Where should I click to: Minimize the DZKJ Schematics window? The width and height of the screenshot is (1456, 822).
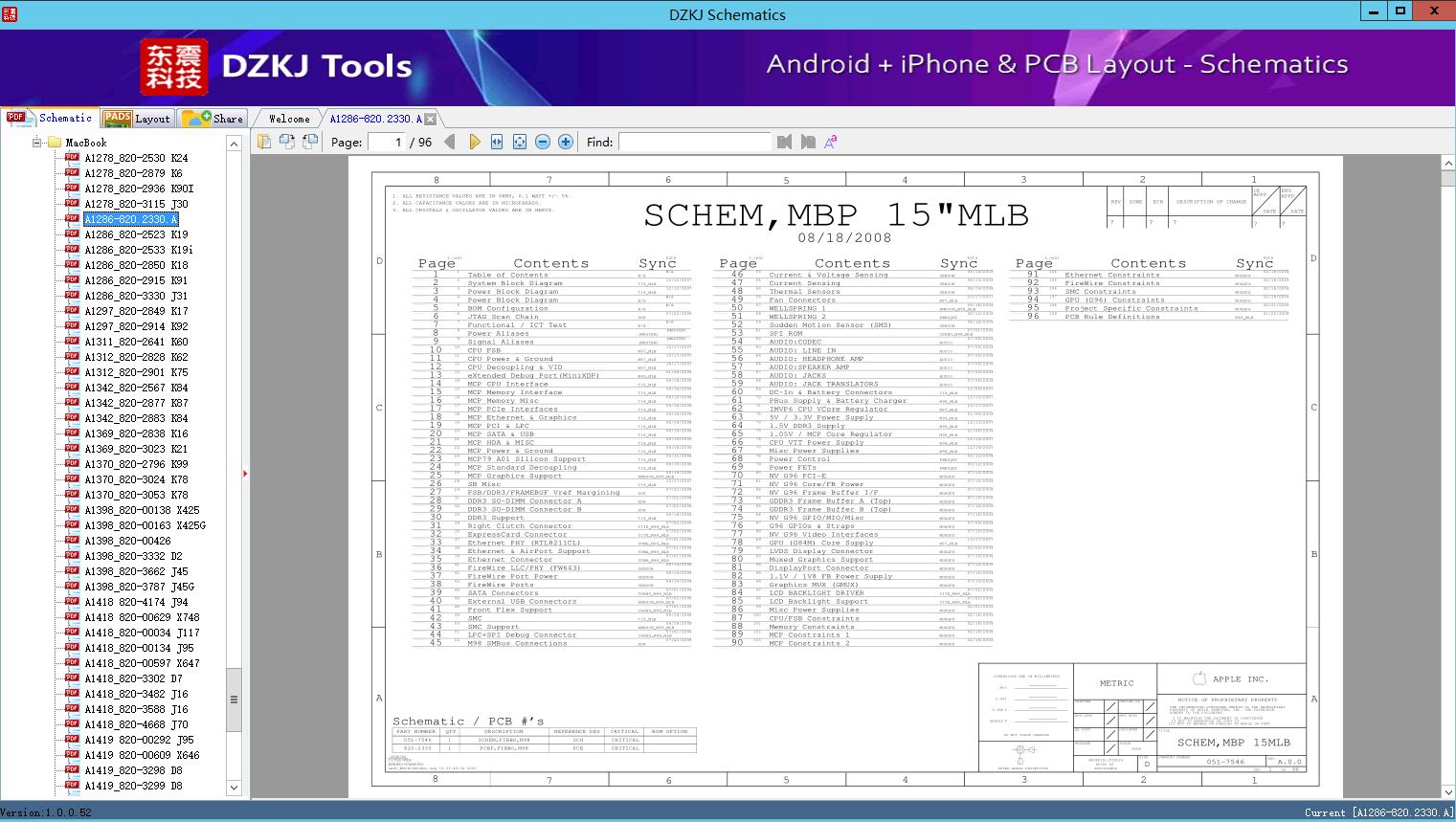[x=1374, y=11]
